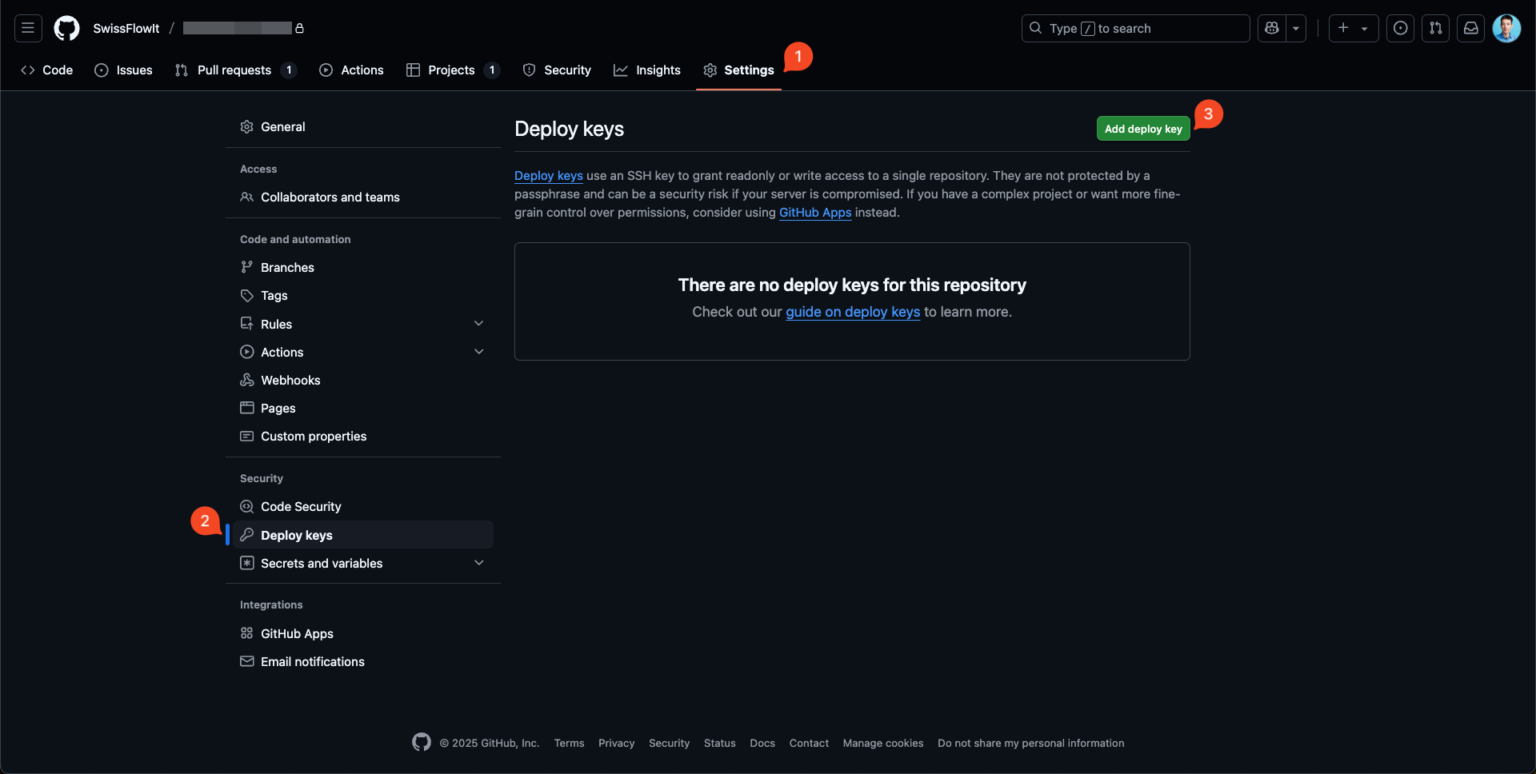The height and width of the screenshot is (774, 1536).
Task: Expand the Rules section chevron
Action: [x=479, y=323]
